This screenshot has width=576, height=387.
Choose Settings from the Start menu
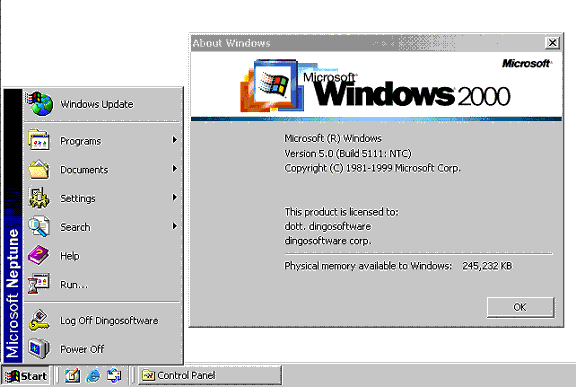[103, 198]
